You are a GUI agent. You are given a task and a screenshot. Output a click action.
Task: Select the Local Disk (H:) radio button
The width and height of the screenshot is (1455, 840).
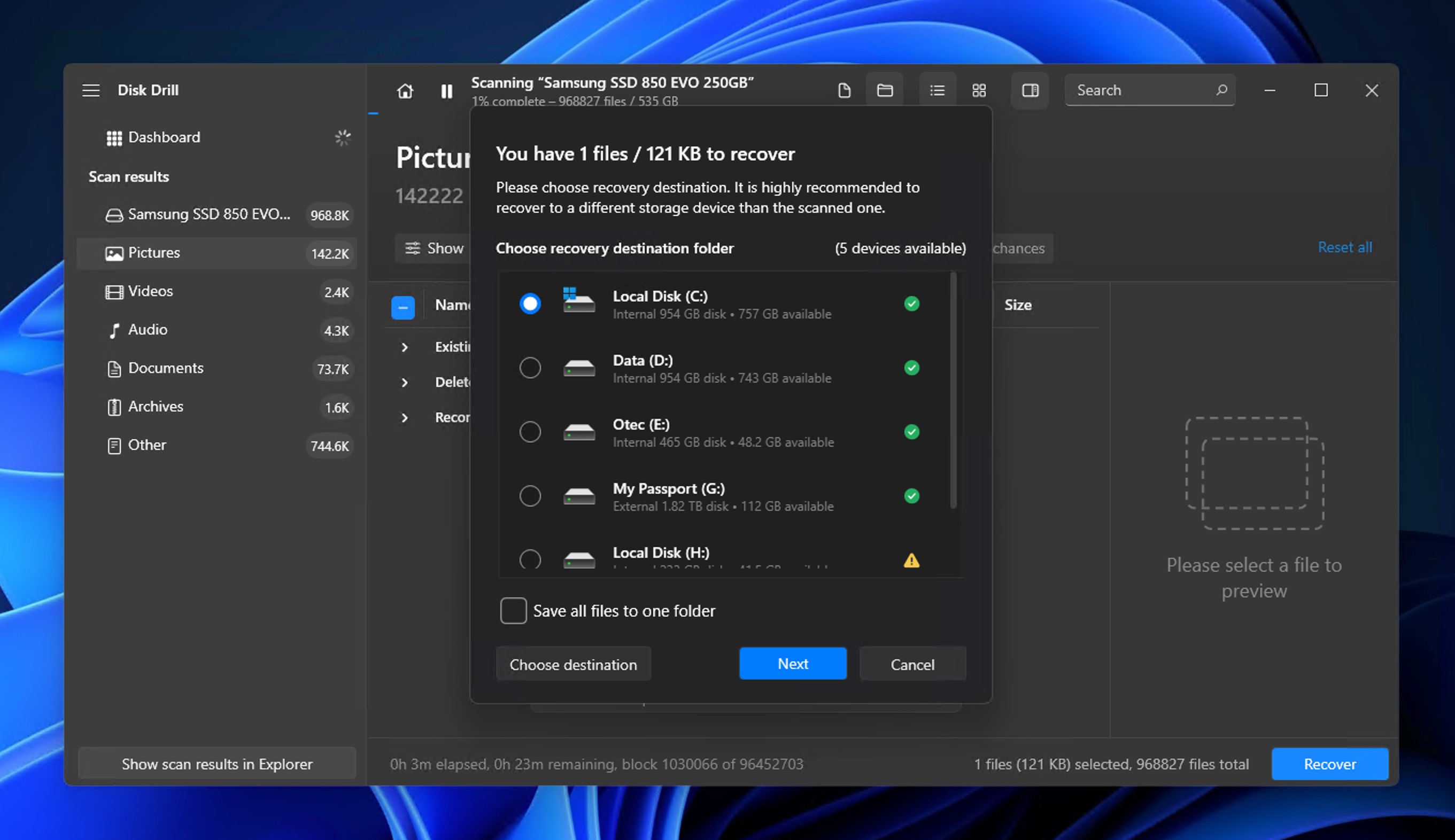(x=530, y=558)
